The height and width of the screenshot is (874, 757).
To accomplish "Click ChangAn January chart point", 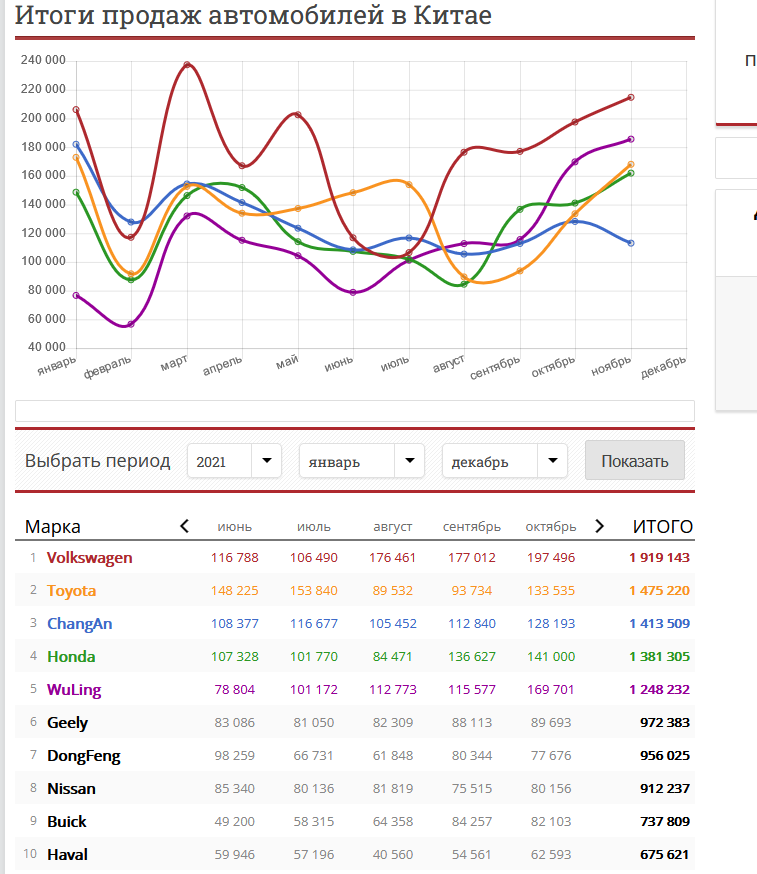I will [76, 144].
